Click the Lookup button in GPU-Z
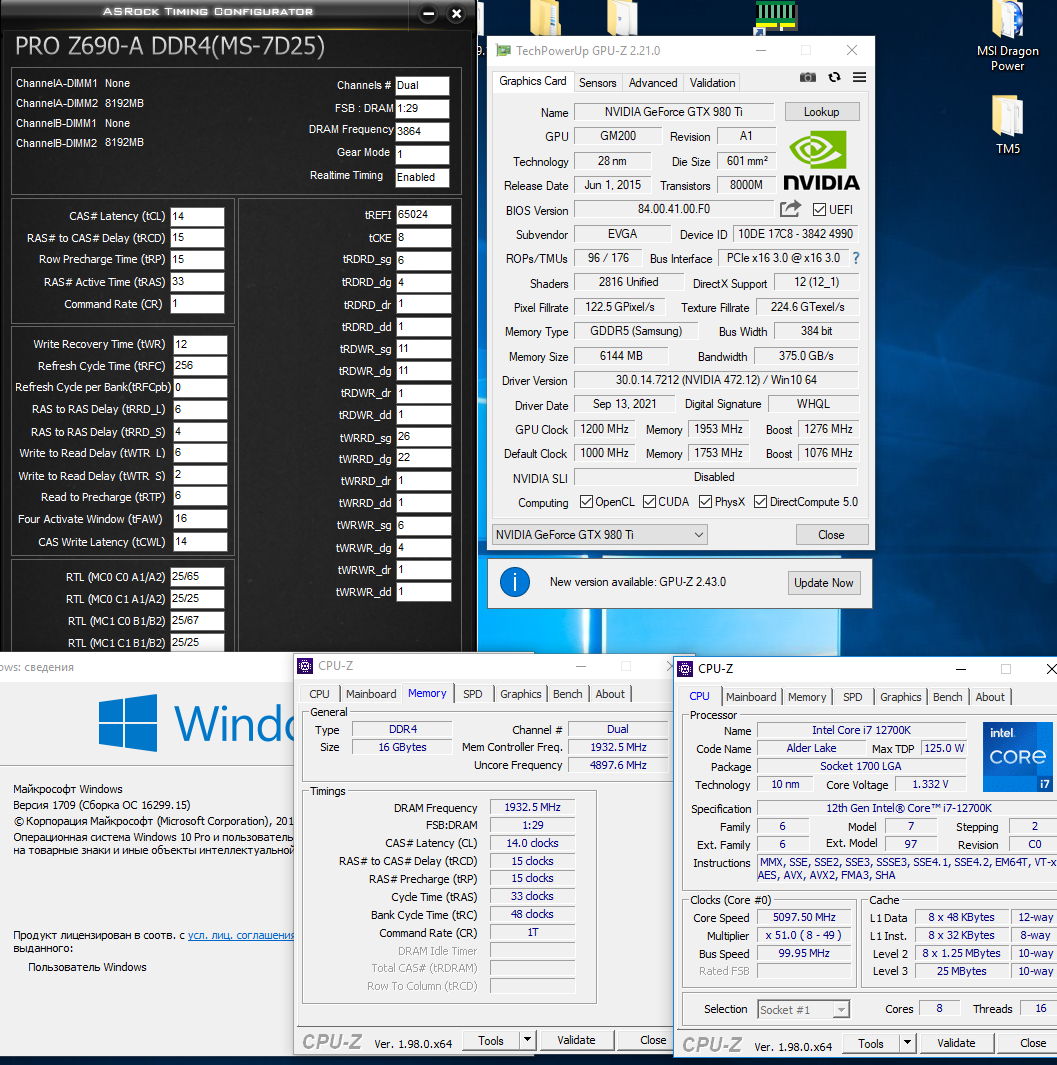Screen dimensions: 1057x1065 (822, 111)
